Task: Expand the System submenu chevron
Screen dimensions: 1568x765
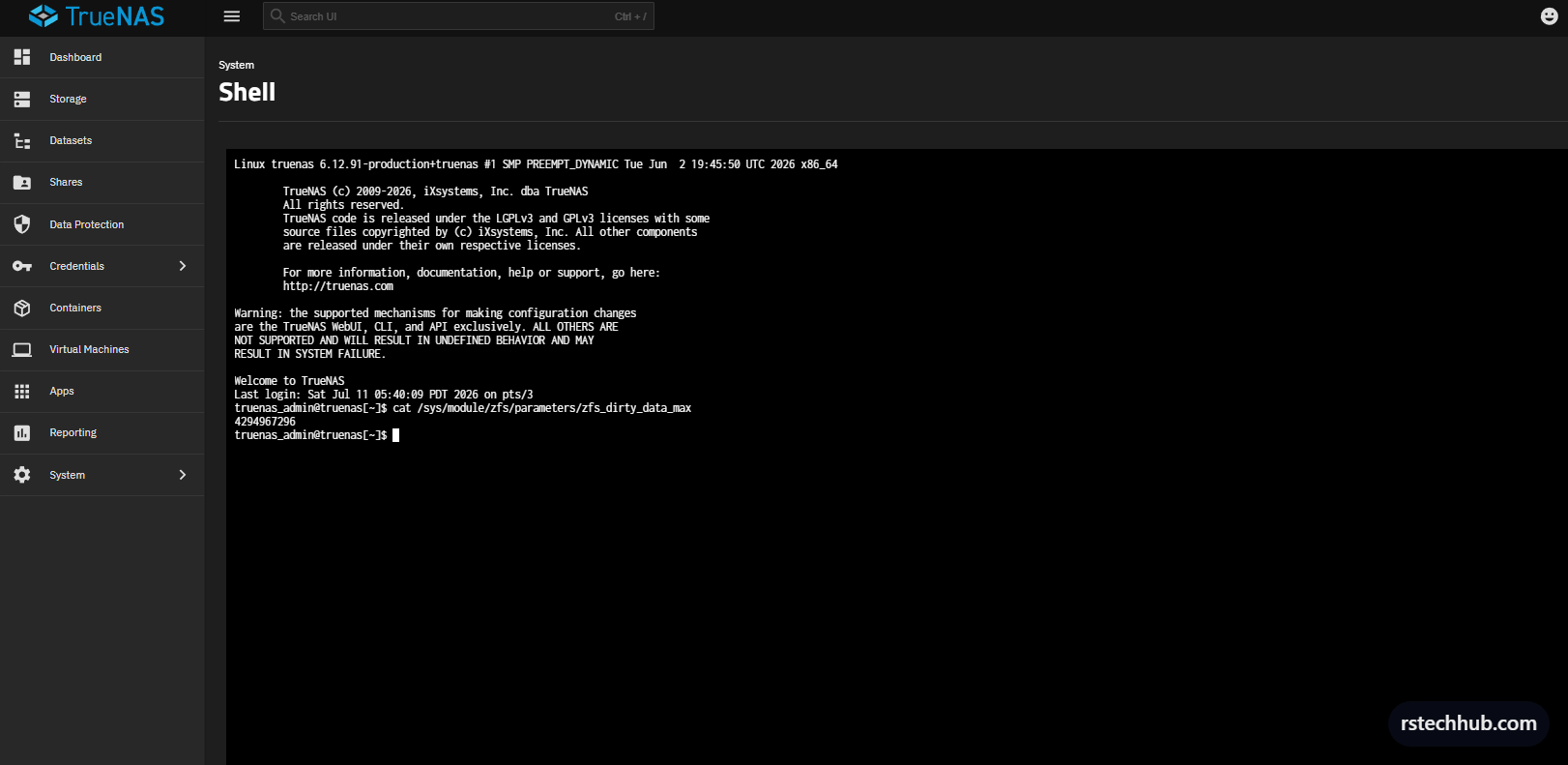Action: (x=183, y=475)
